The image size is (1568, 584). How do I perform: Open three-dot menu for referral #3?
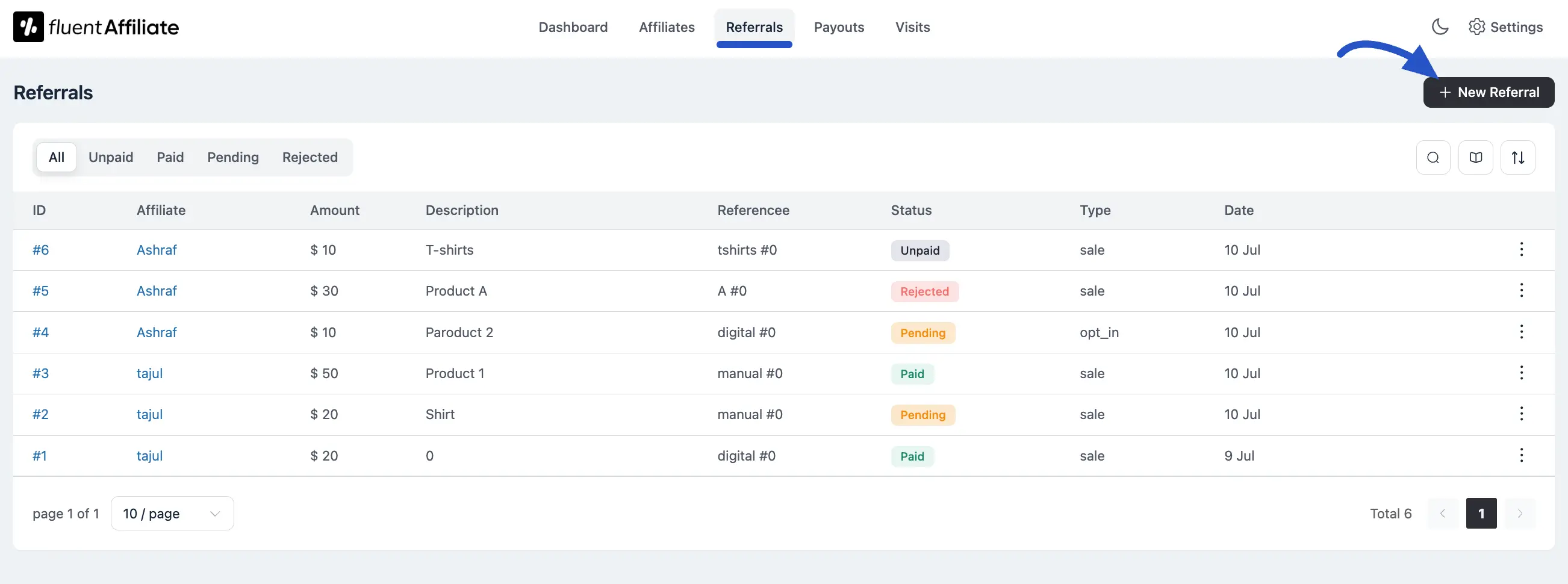click(x=1521, y=373)
